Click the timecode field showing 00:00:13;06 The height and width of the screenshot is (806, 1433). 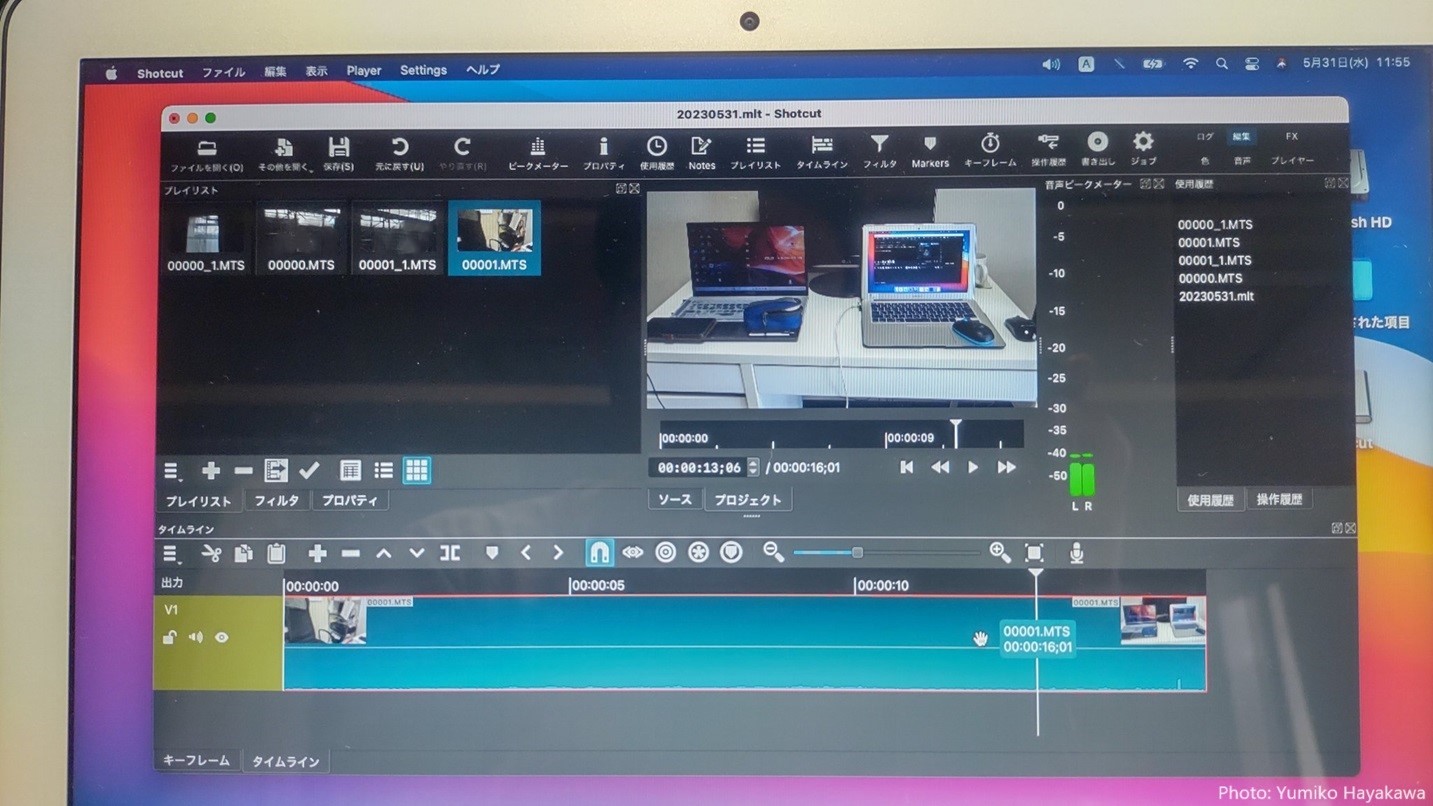point(698,467)
